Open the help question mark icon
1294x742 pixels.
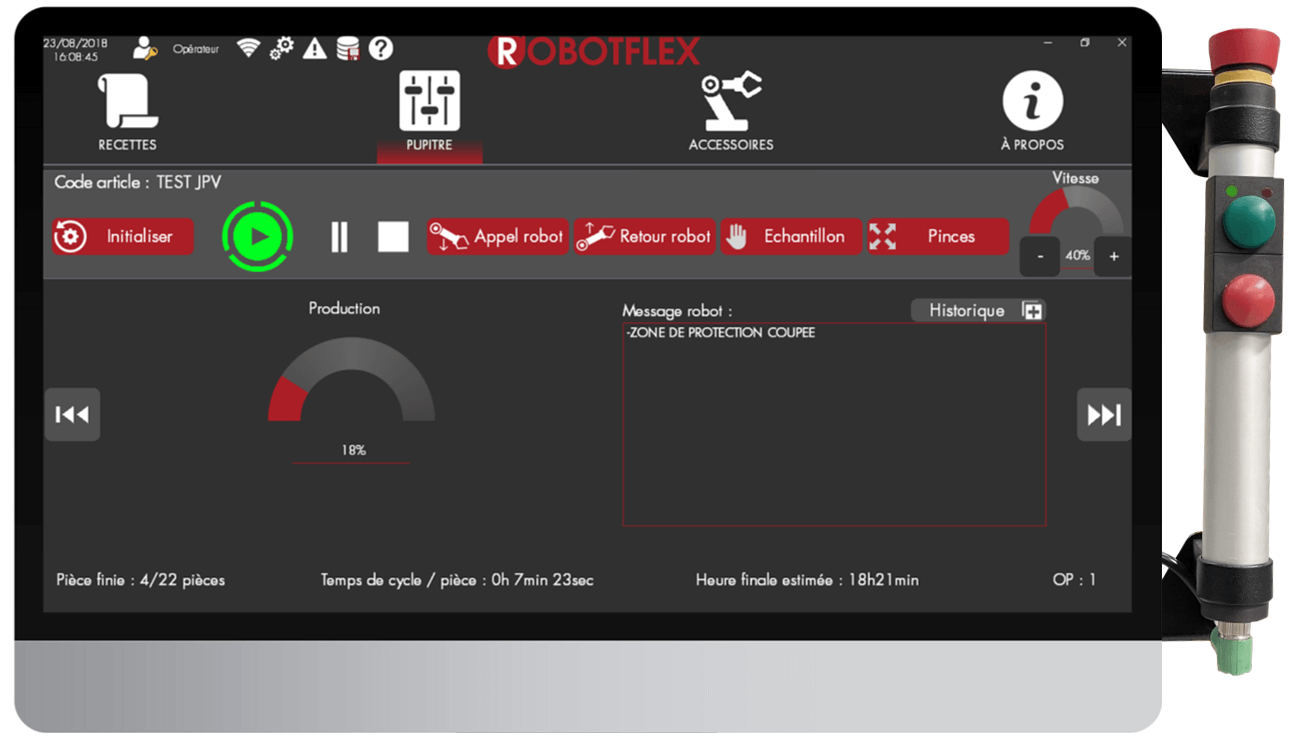click(x=380, y=48)
